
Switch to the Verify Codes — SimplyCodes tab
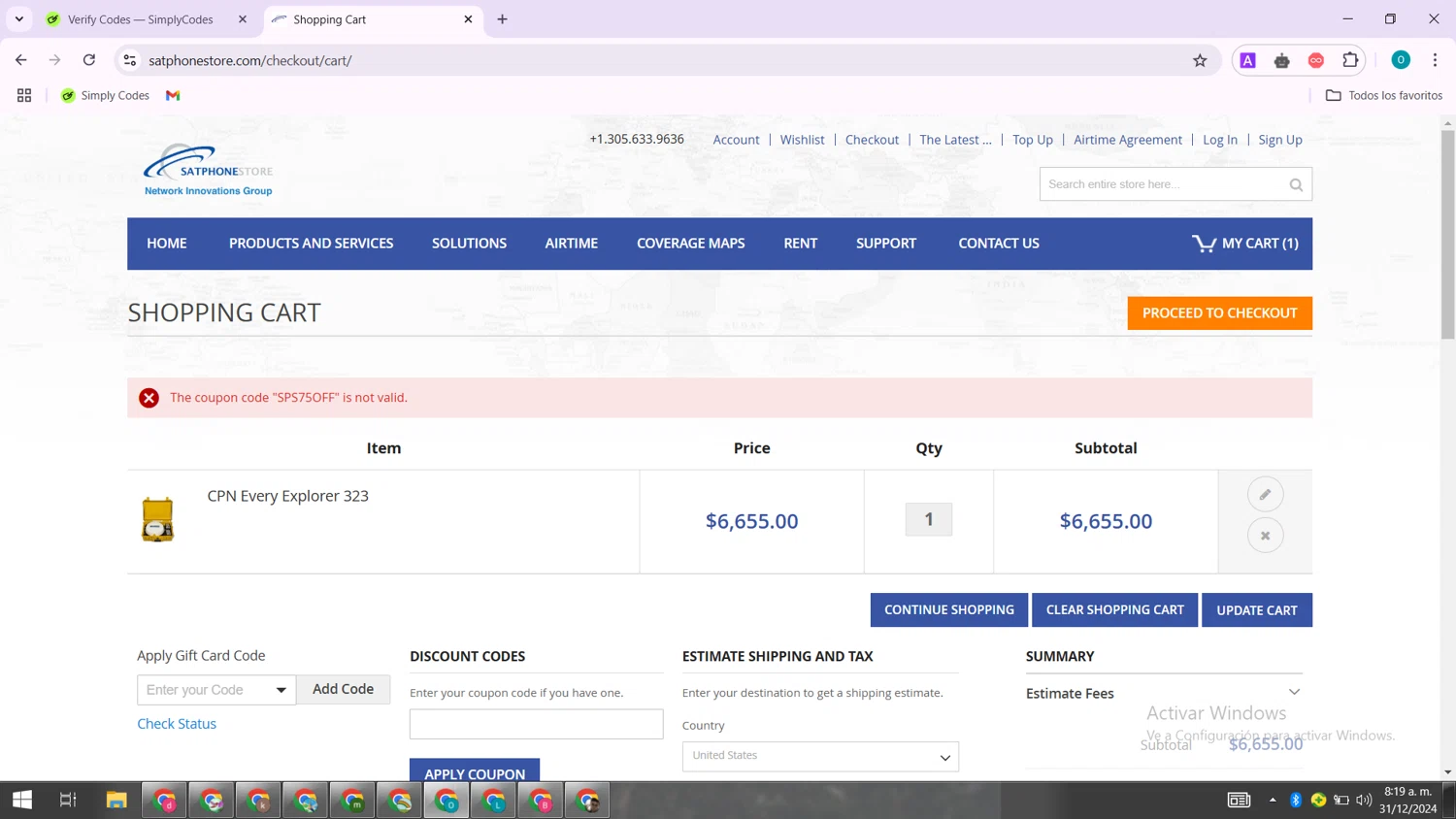[148, 19]
